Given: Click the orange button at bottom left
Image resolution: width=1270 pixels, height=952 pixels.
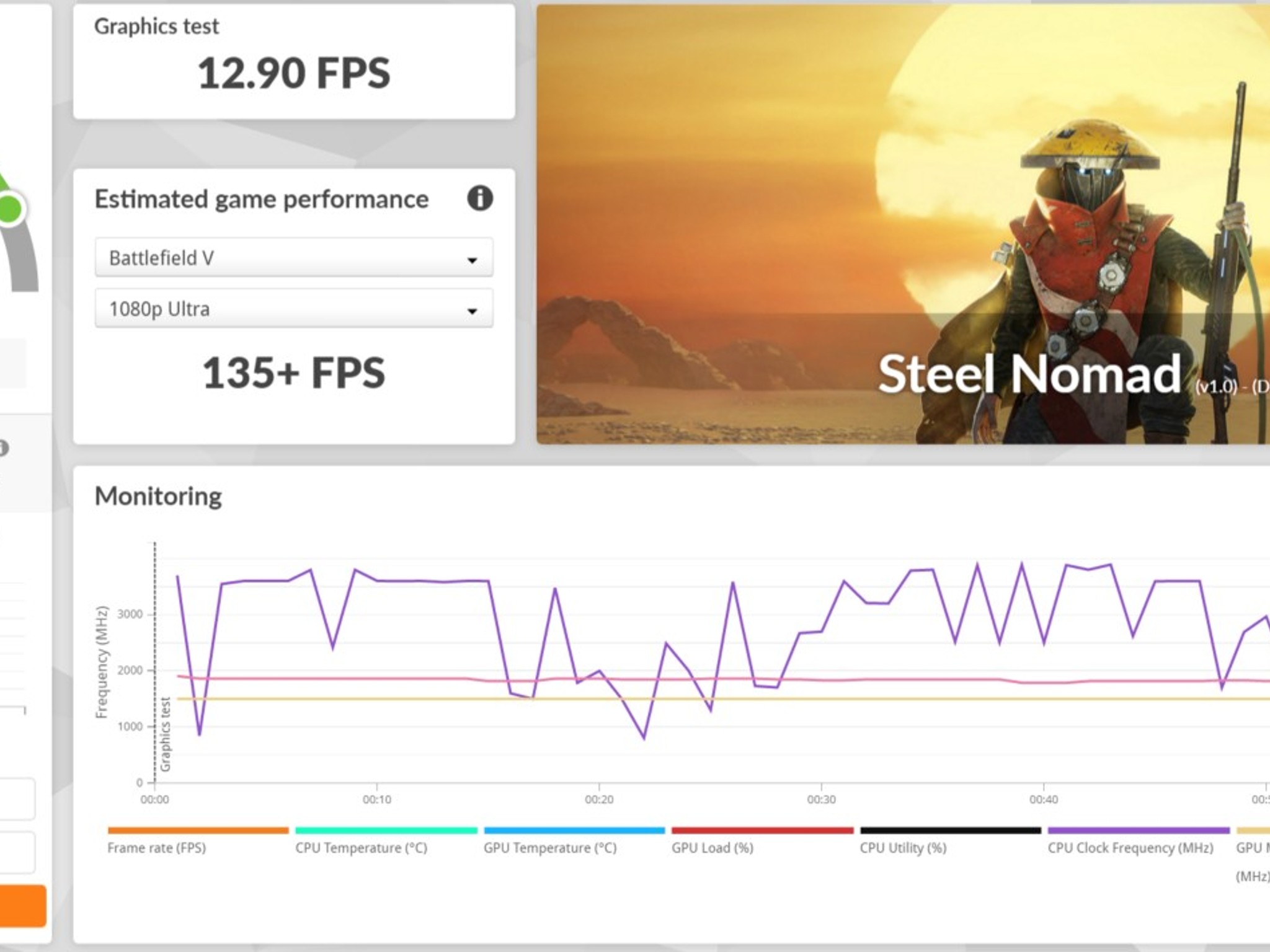Looking at the screenshot, I should 23,906.
